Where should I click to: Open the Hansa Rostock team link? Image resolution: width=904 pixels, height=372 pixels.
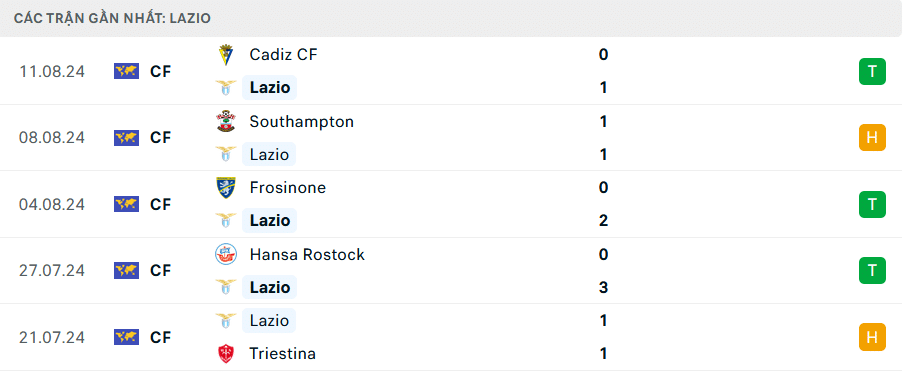pos(307,254)
